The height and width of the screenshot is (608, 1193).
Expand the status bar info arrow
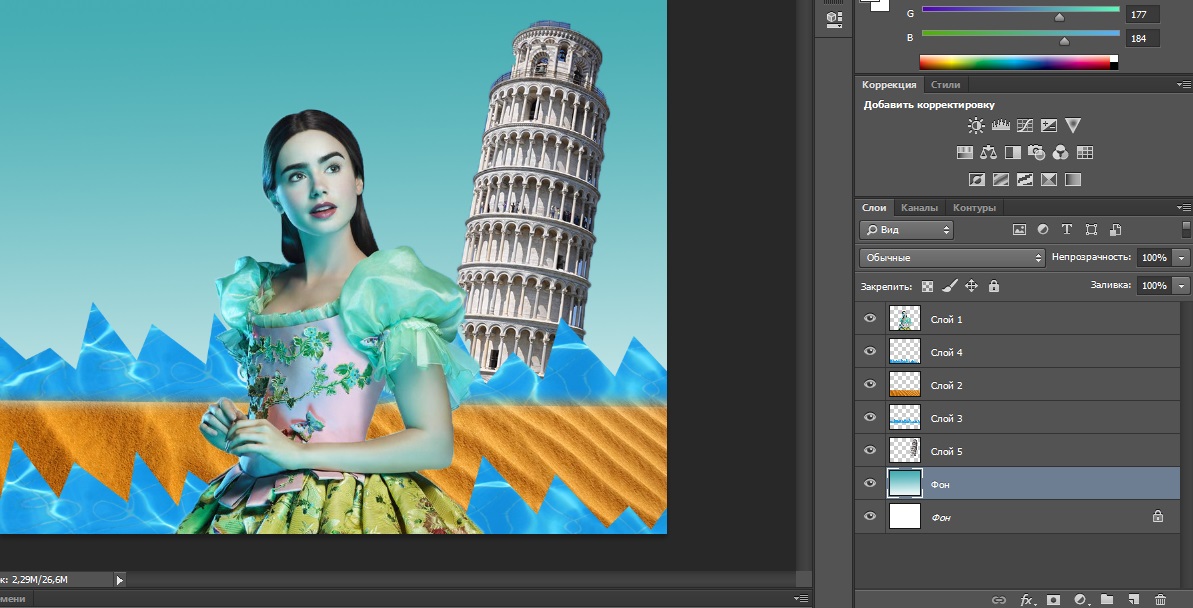click(x=119, y=580)
